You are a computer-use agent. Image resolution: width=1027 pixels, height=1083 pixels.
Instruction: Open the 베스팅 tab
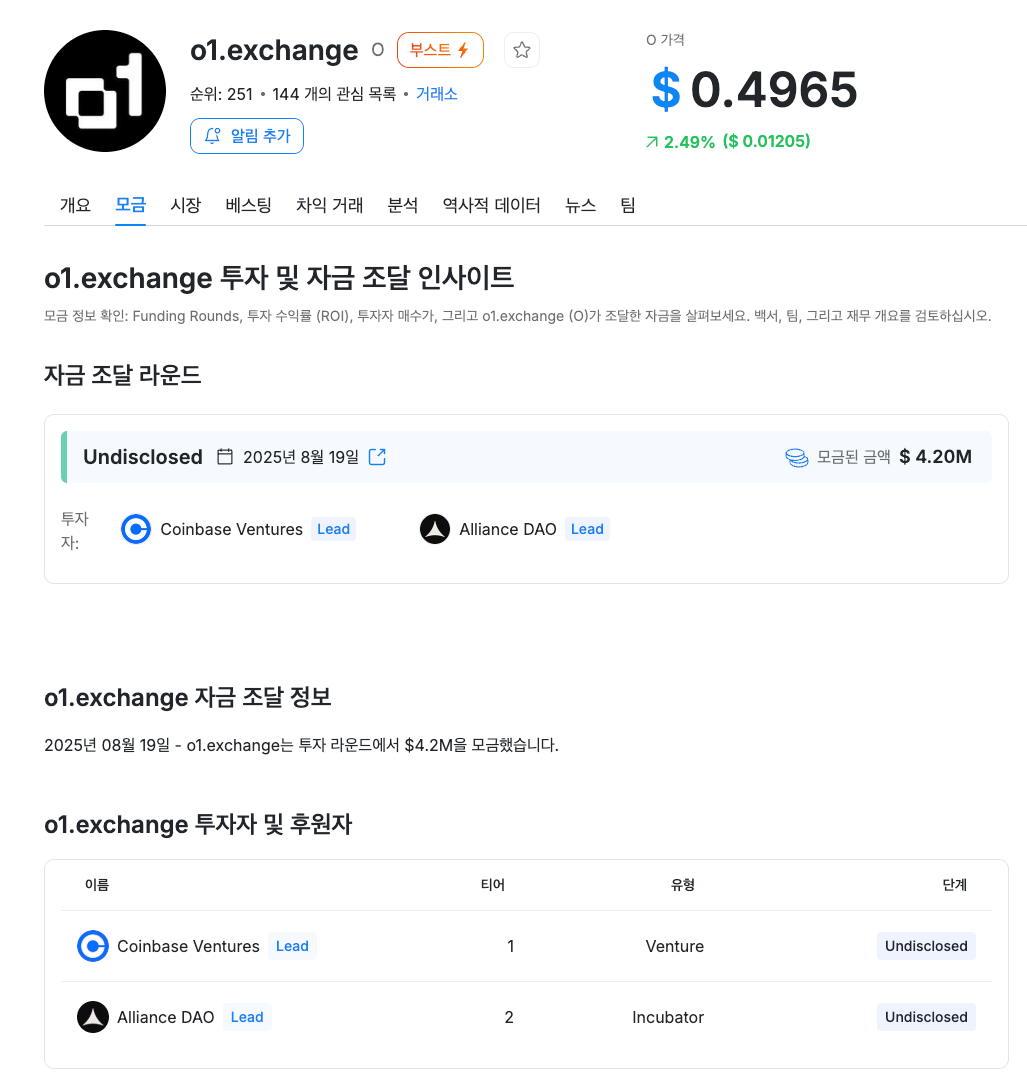coord(248,205)
